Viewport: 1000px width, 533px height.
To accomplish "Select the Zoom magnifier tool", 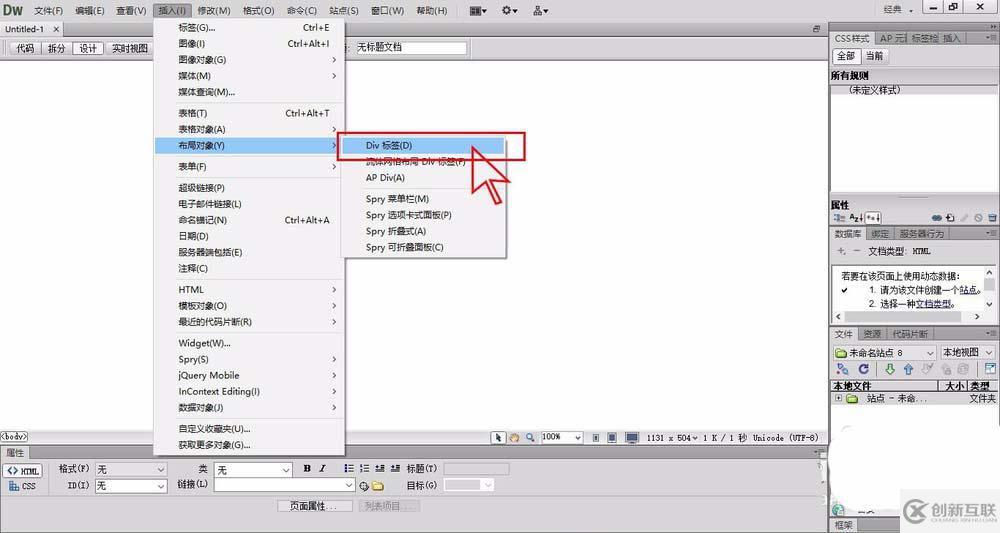I will coord(529,437).
